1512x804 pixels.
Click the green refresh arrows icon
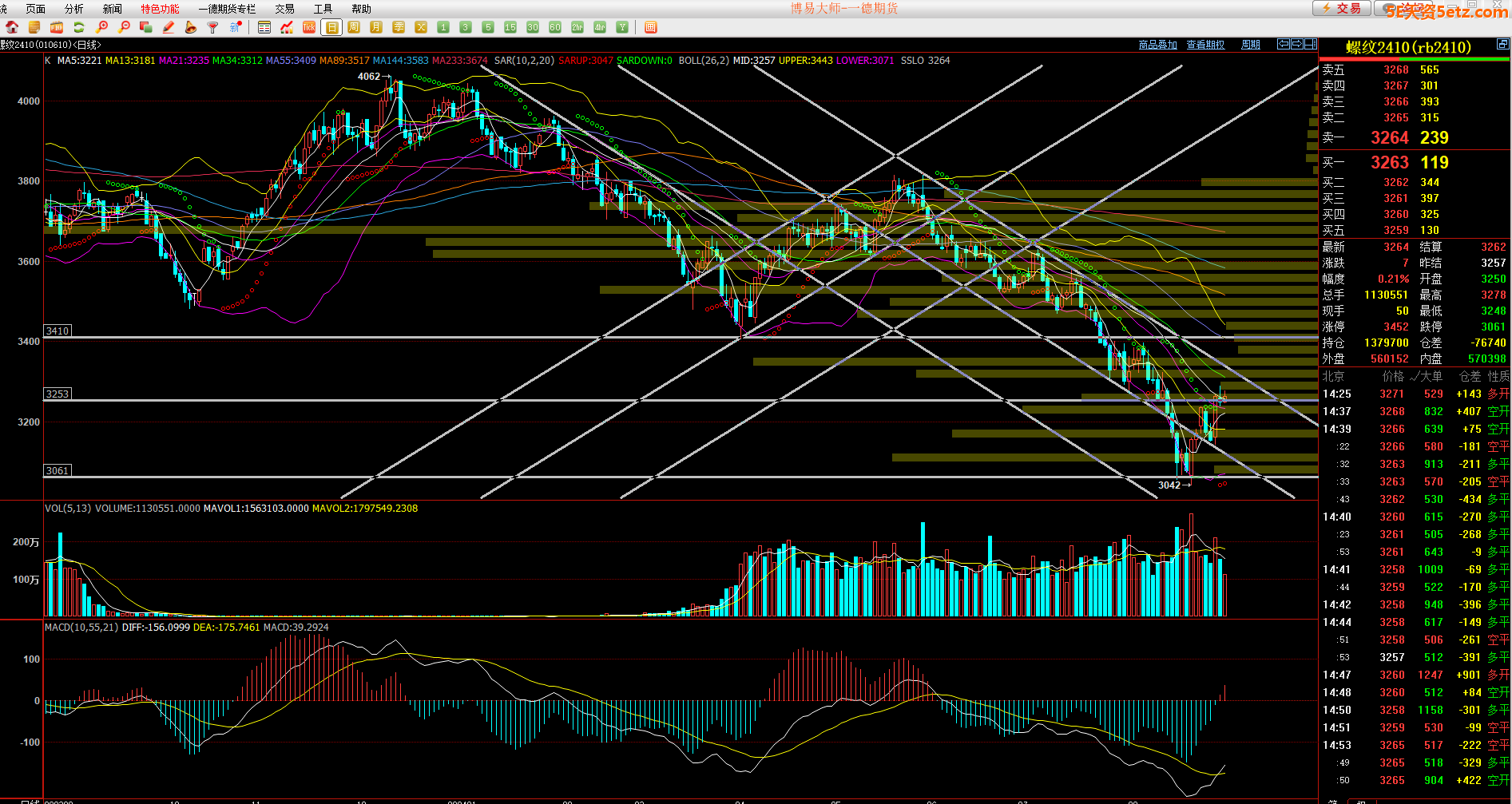tap(79, 27)
